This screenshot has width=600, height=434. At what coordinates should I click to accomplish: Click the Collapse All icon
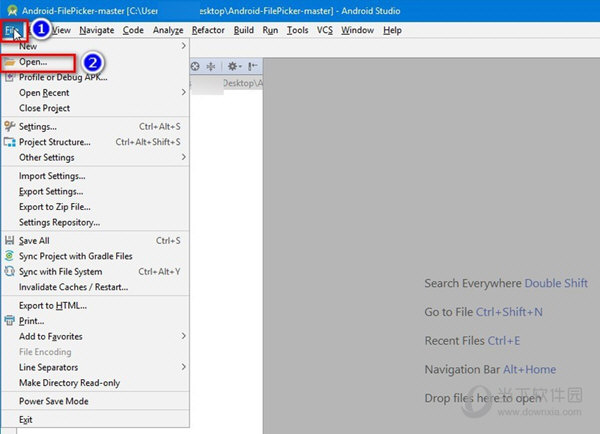click(x=211, y=67)
